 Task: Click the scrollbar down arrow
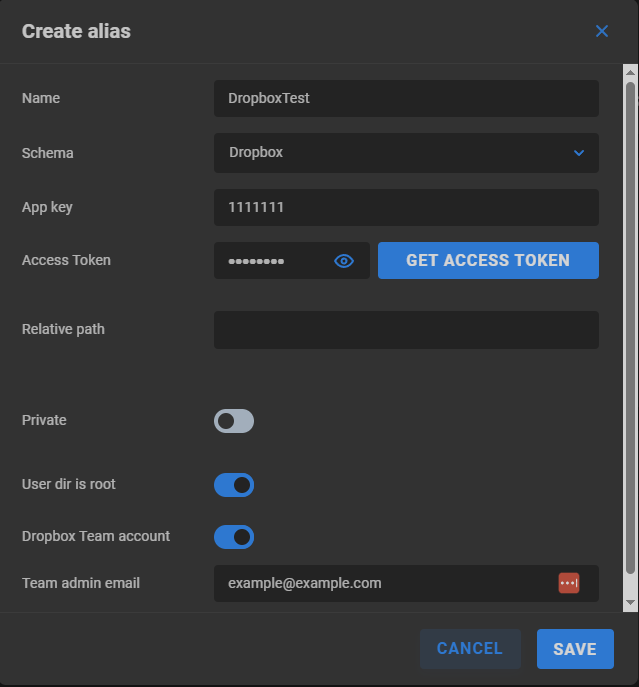click(x=630, y=603)
